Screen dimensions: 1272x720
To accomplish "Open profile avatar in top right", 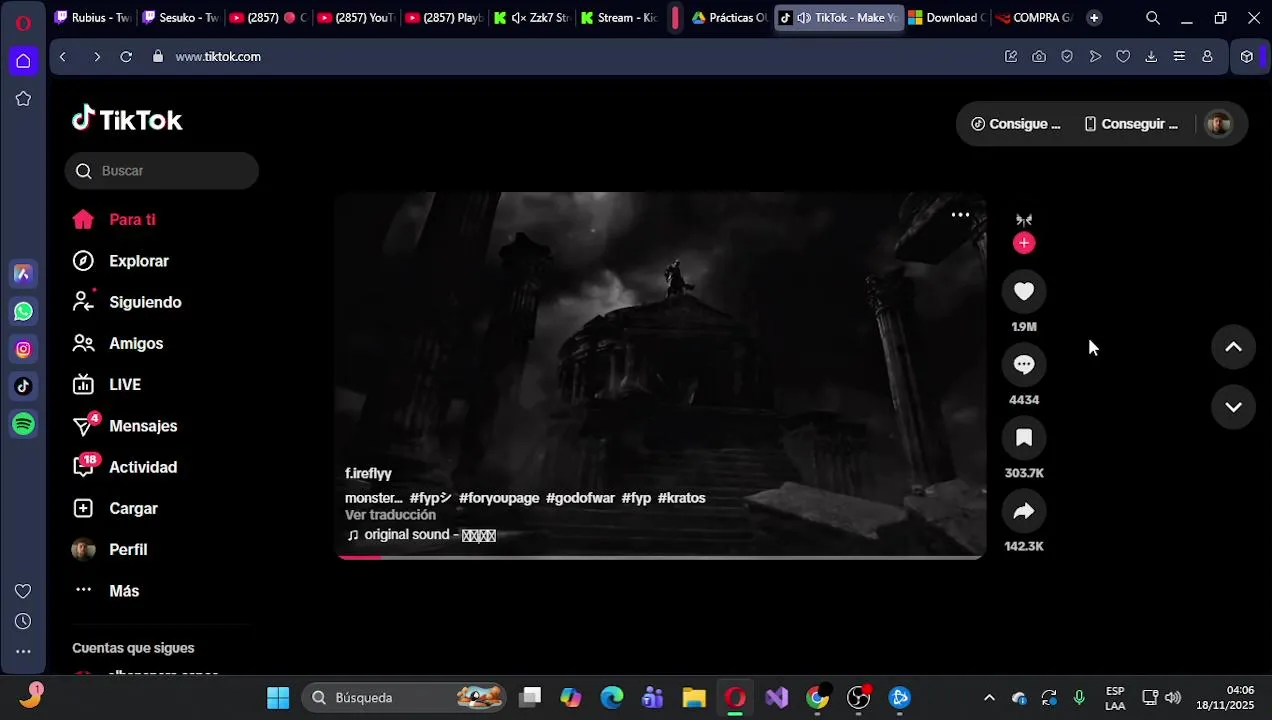I will (1218, 124).
